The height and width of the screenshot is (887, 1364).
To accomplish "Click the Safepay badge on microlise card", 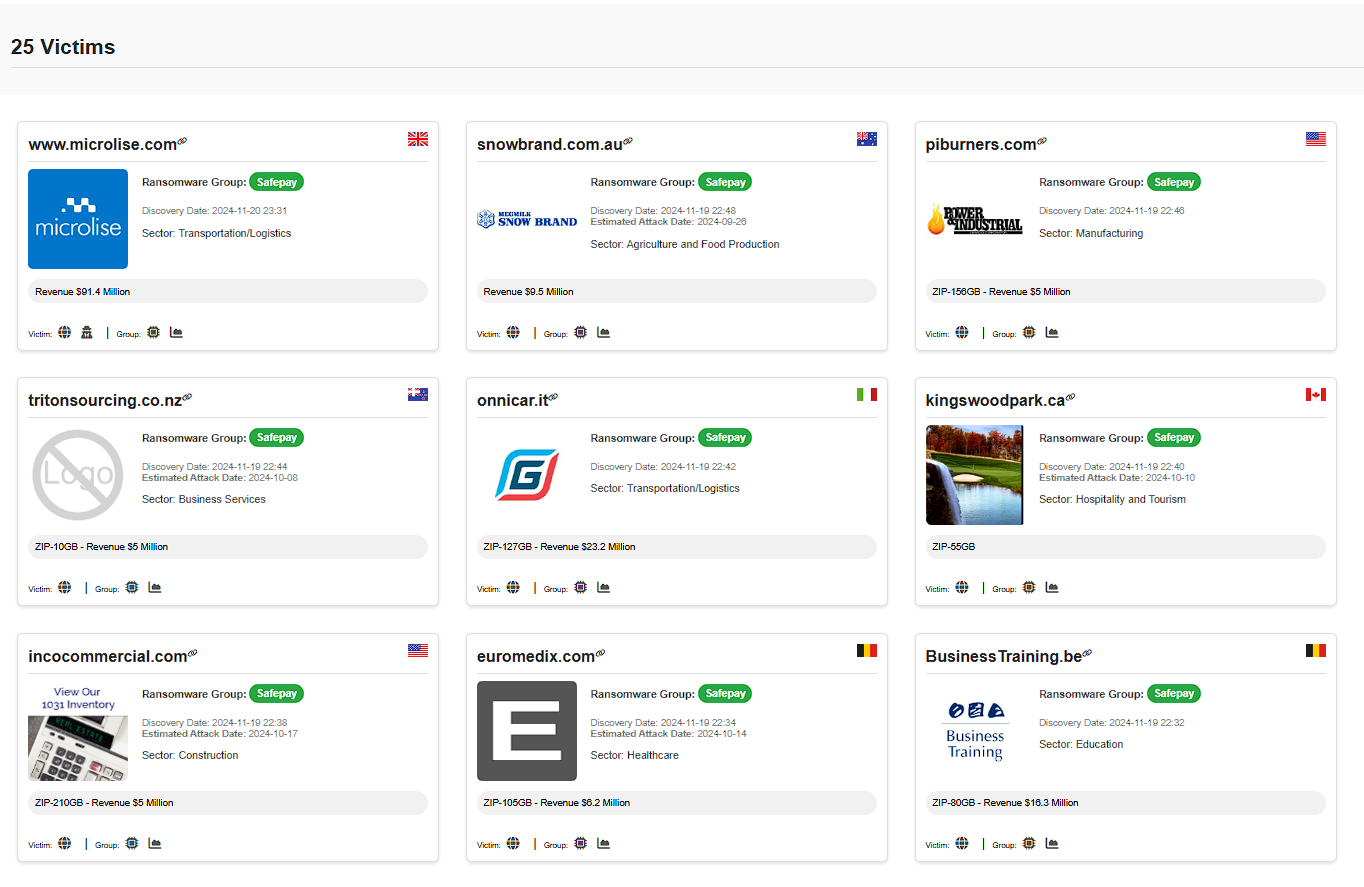I will 277,182.
